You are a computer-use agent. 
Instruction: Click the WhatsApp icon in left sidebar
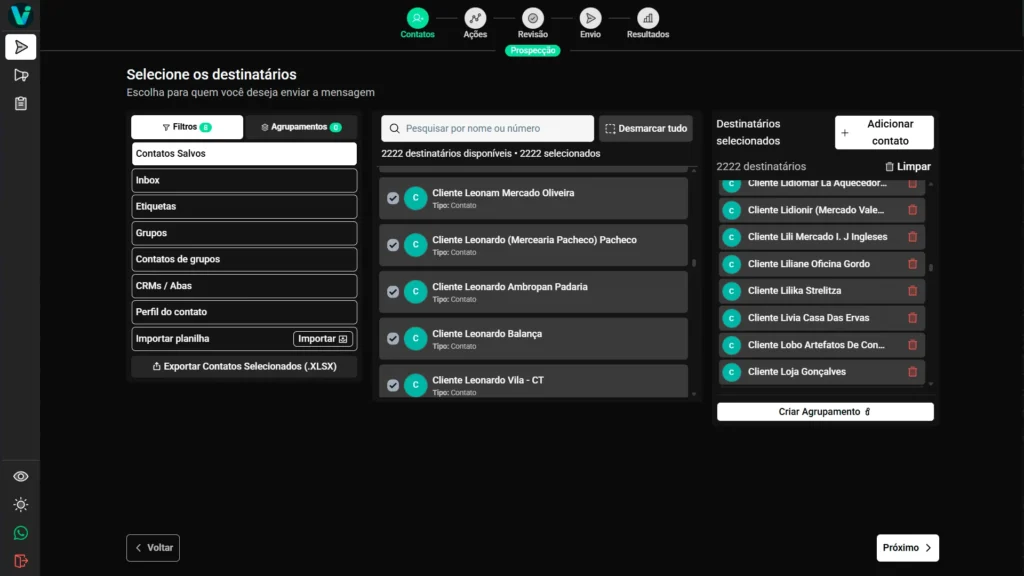(20, 533)
